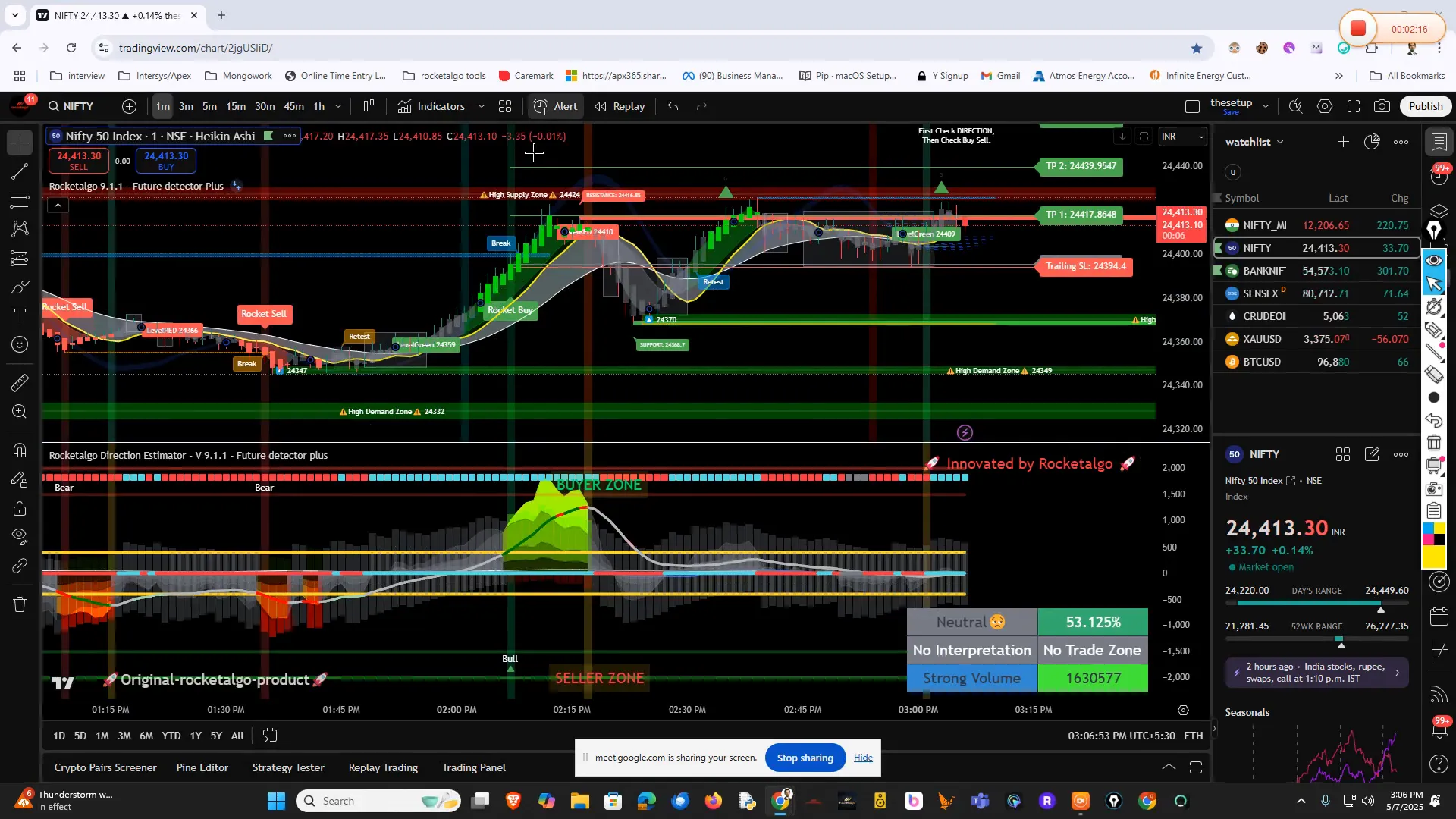This screenshot has height=819, width=1456.
Task: Toggle the ETH session button
Action: (x=1193, y=736)
